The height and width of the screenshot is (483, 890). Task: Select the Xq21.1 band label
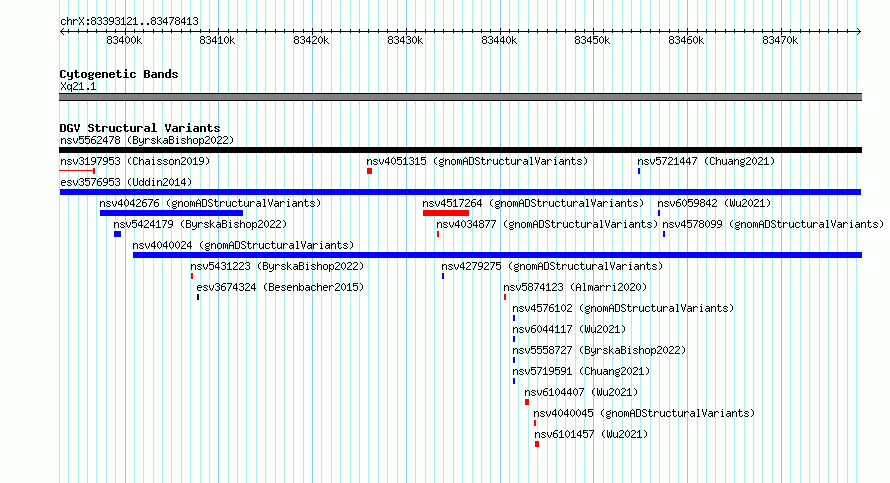tap(78, 86)
